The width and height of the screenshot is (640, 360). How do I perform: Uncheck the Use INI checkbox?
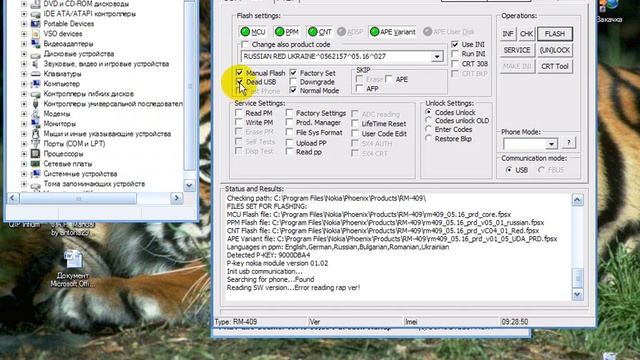tap(455, 44)
